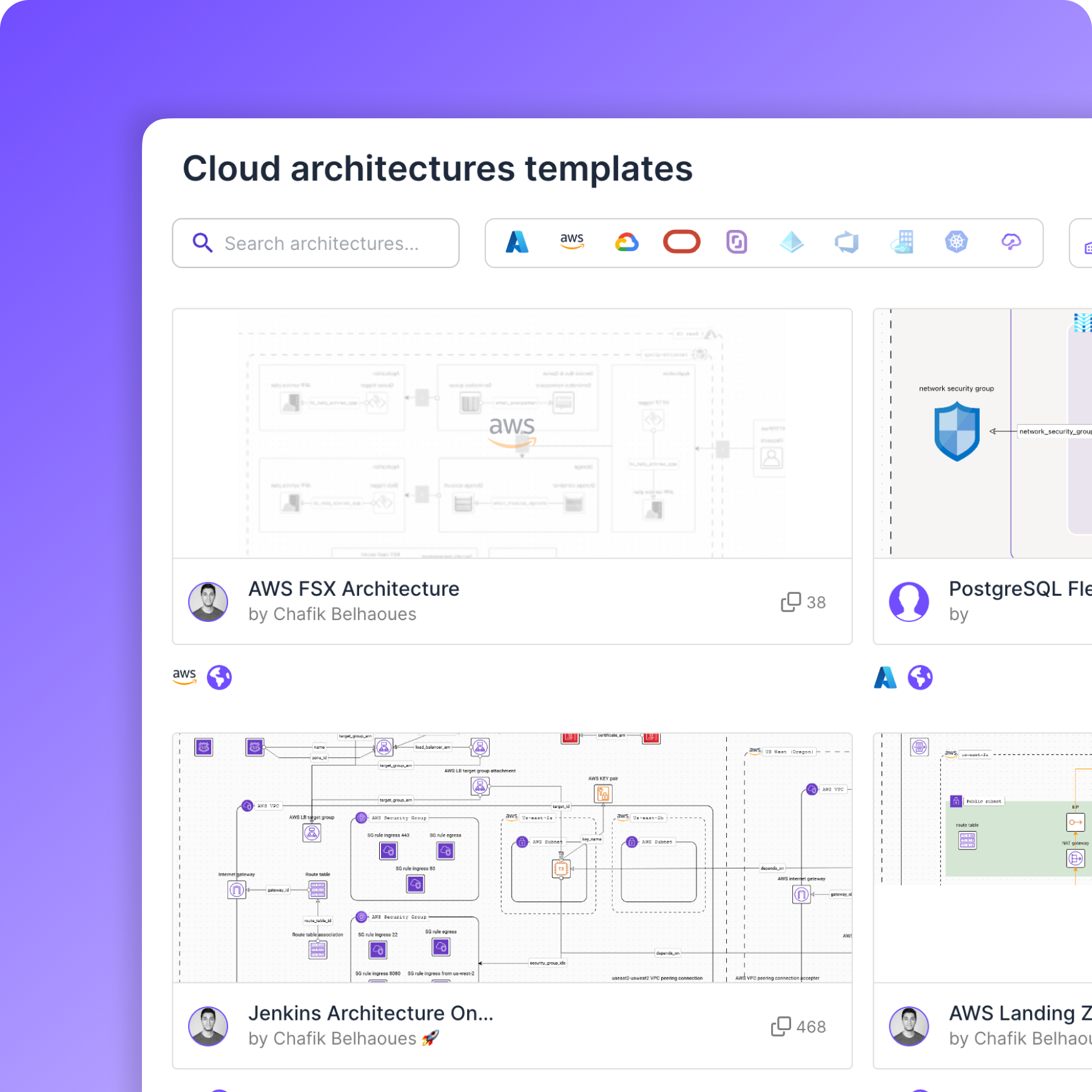Click the copy count on the AWS FSX card

coord(805,601)
